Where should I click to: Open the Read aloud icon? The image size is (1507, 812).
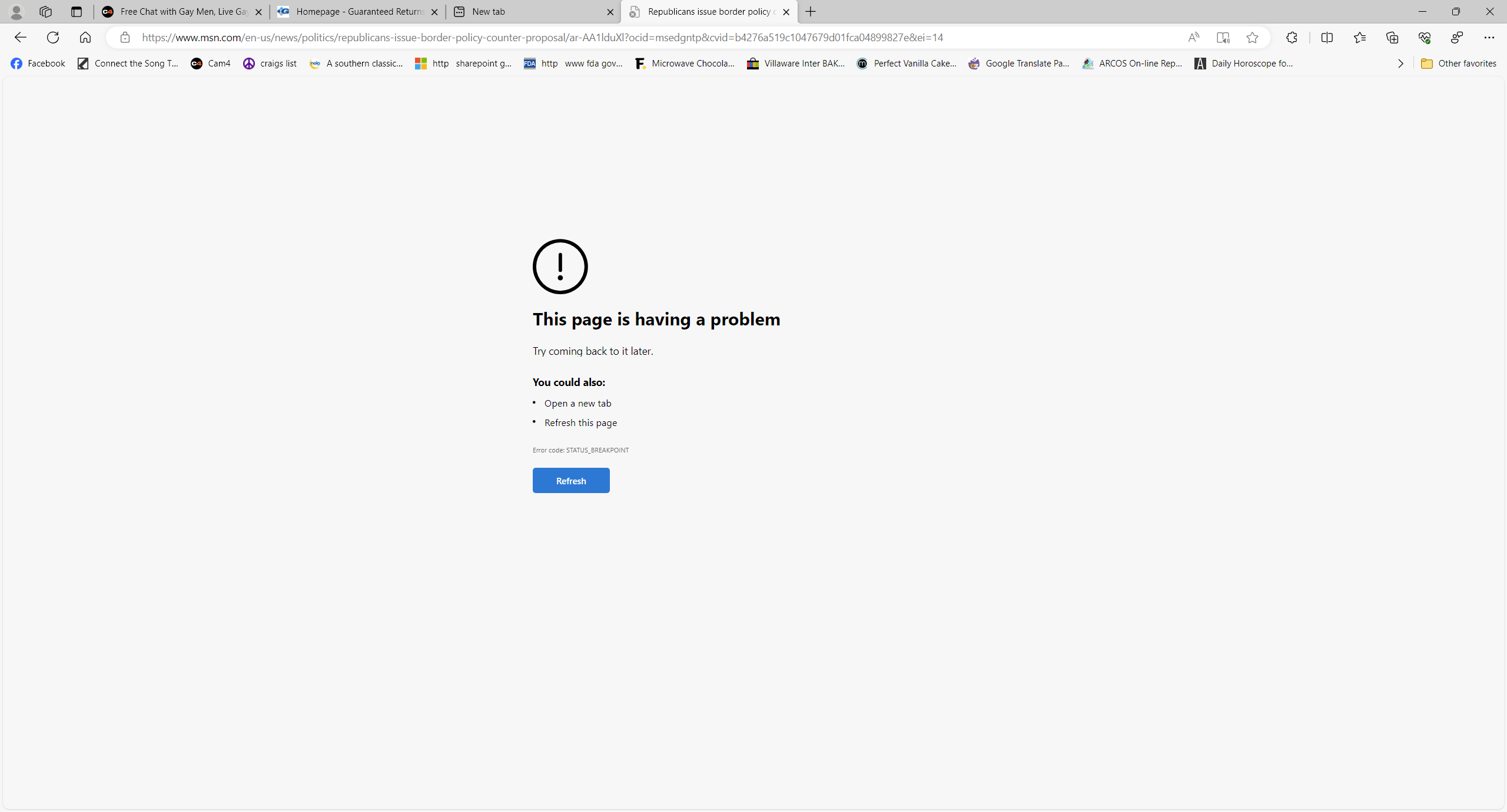(1193, 38)
